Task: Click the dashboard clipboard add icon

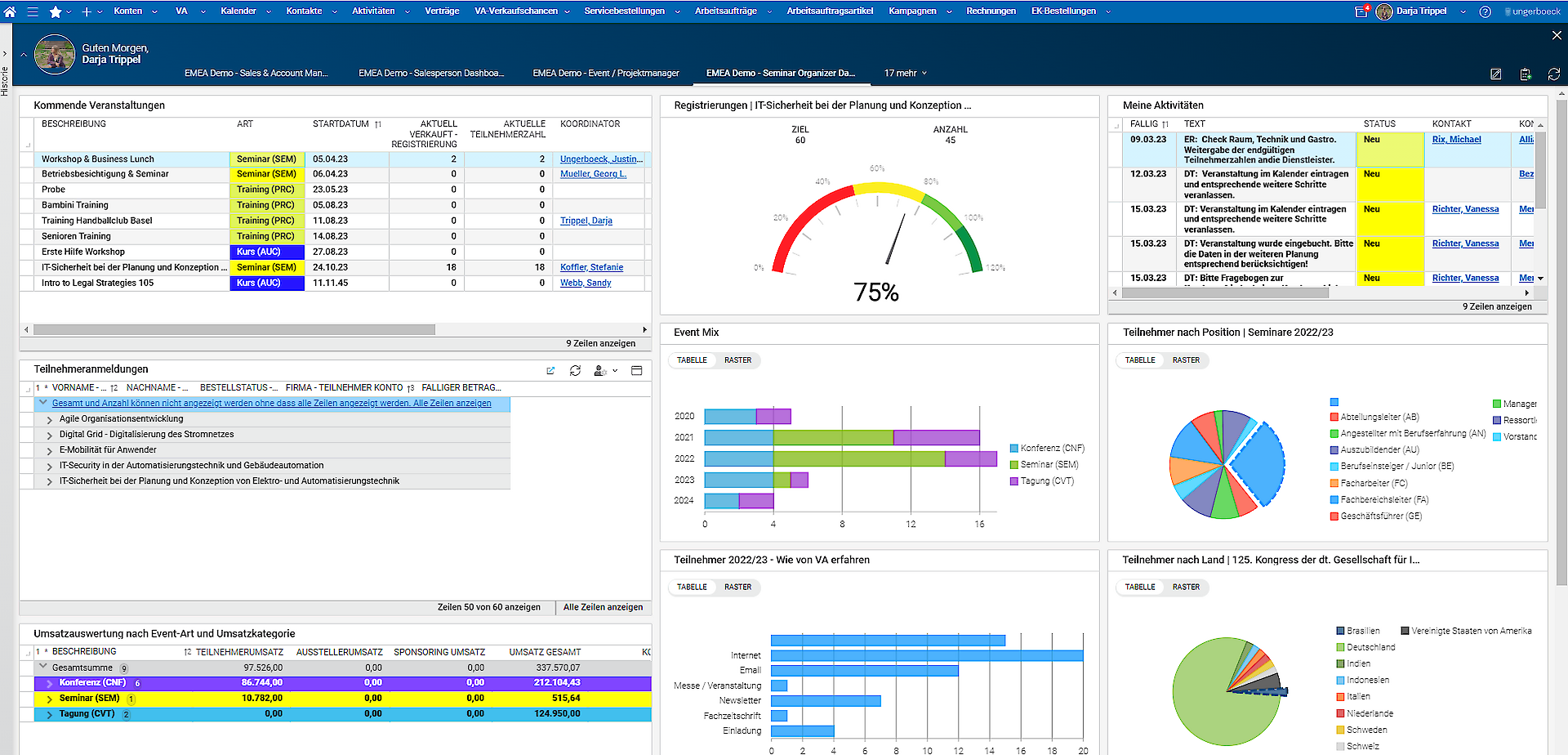Action: 1525,74
